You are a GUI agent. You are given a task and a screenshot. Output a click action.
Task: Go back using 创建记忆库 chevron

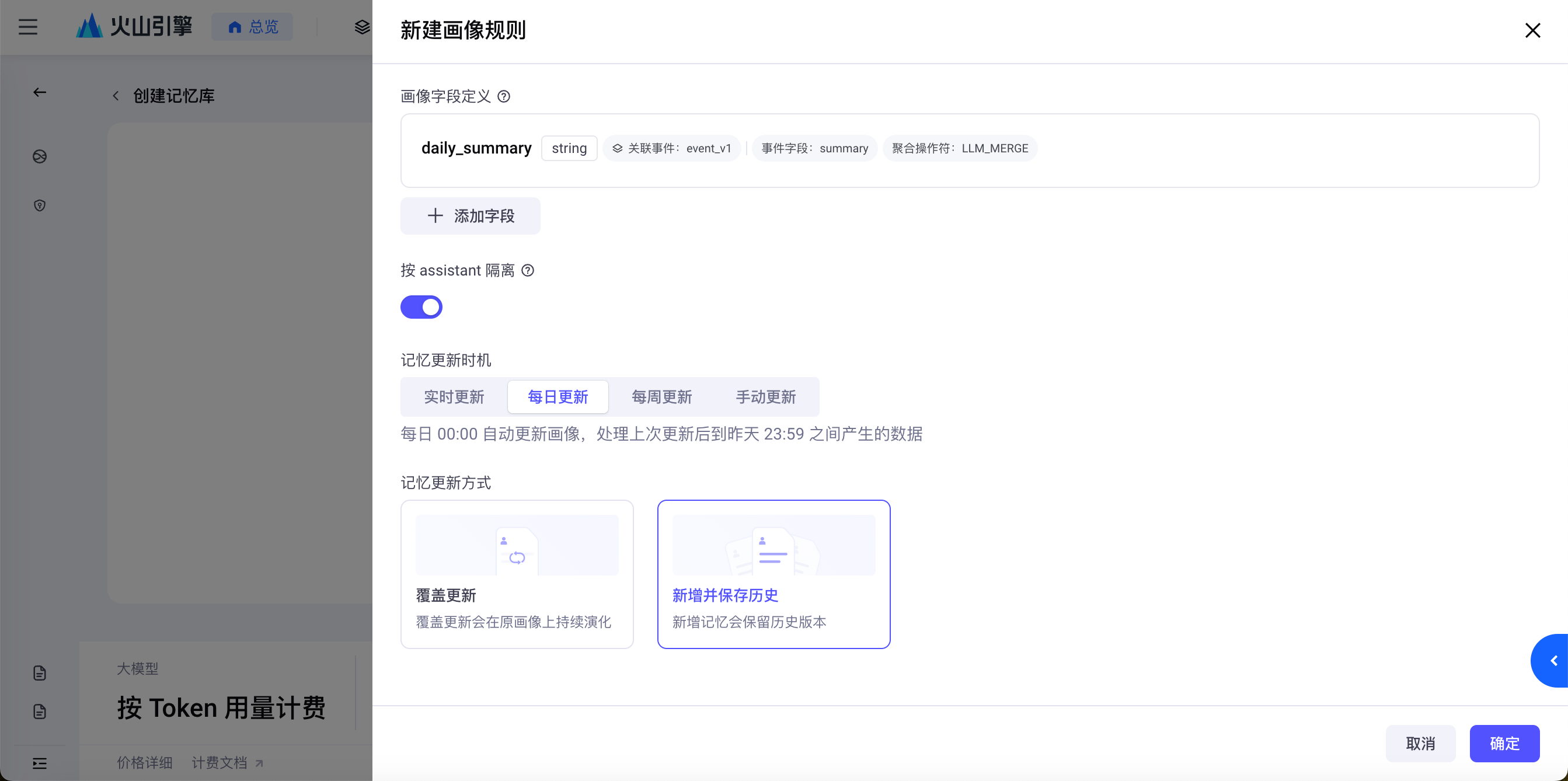coord(116,96)
